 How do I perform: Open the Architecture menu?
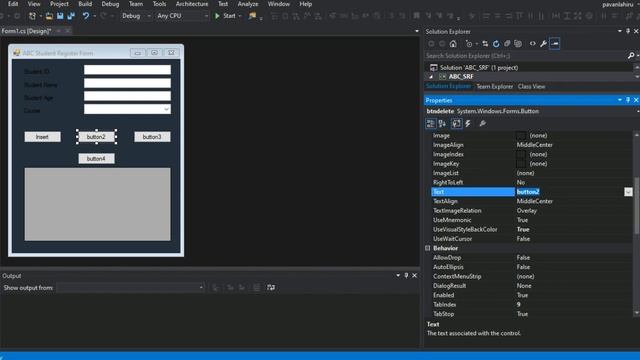(x=192, y=4)
